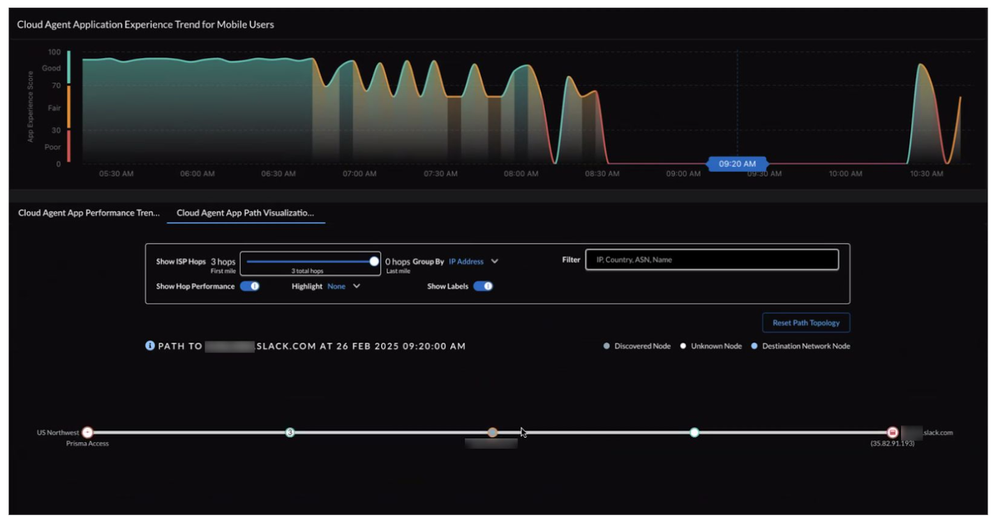
Task: Click the Show ISP Hops slider handle
Action: coord(374,261)
